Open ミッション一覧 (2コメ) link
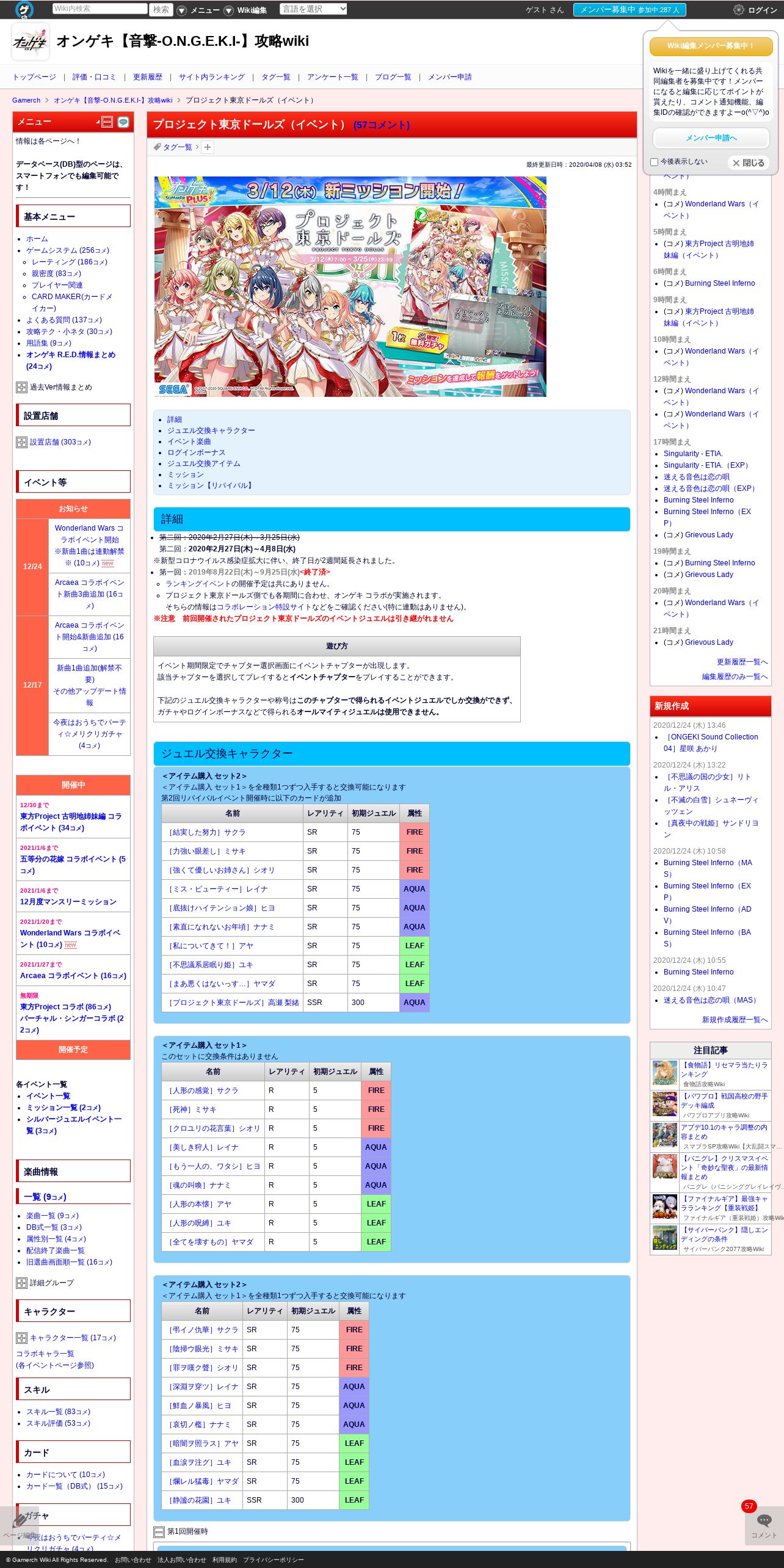Screen dimensions: 784x1568 pos(64,1108)
